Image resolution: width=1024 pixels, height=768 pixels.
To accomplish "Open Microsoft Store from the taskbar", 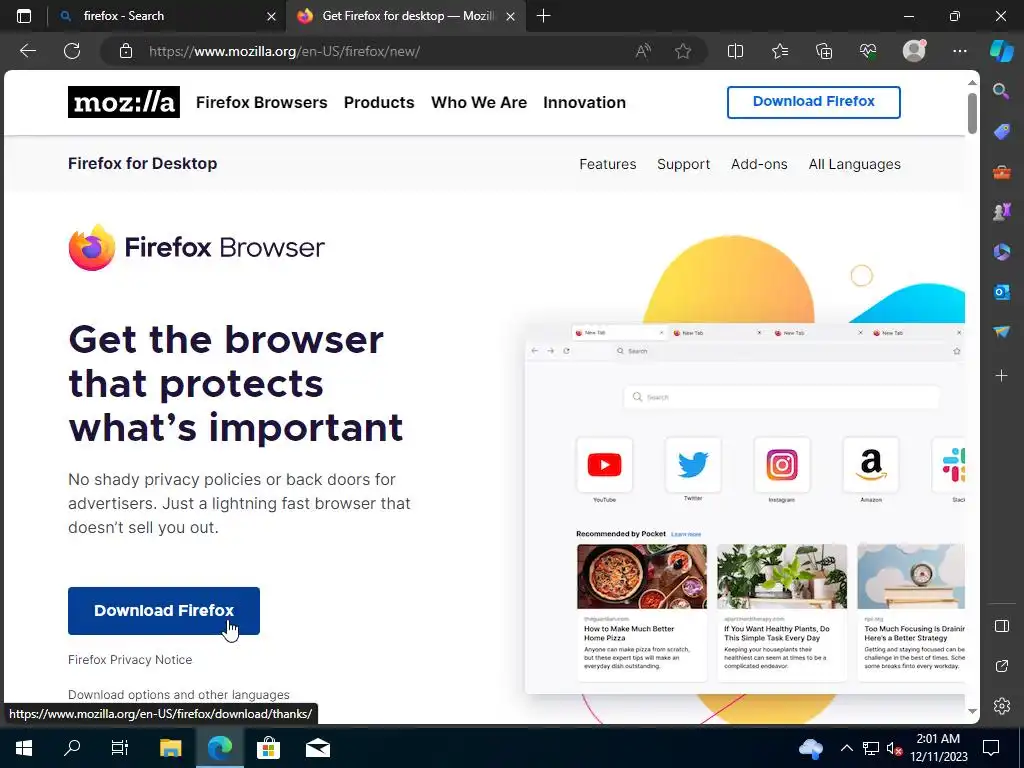I will (268, 748).
